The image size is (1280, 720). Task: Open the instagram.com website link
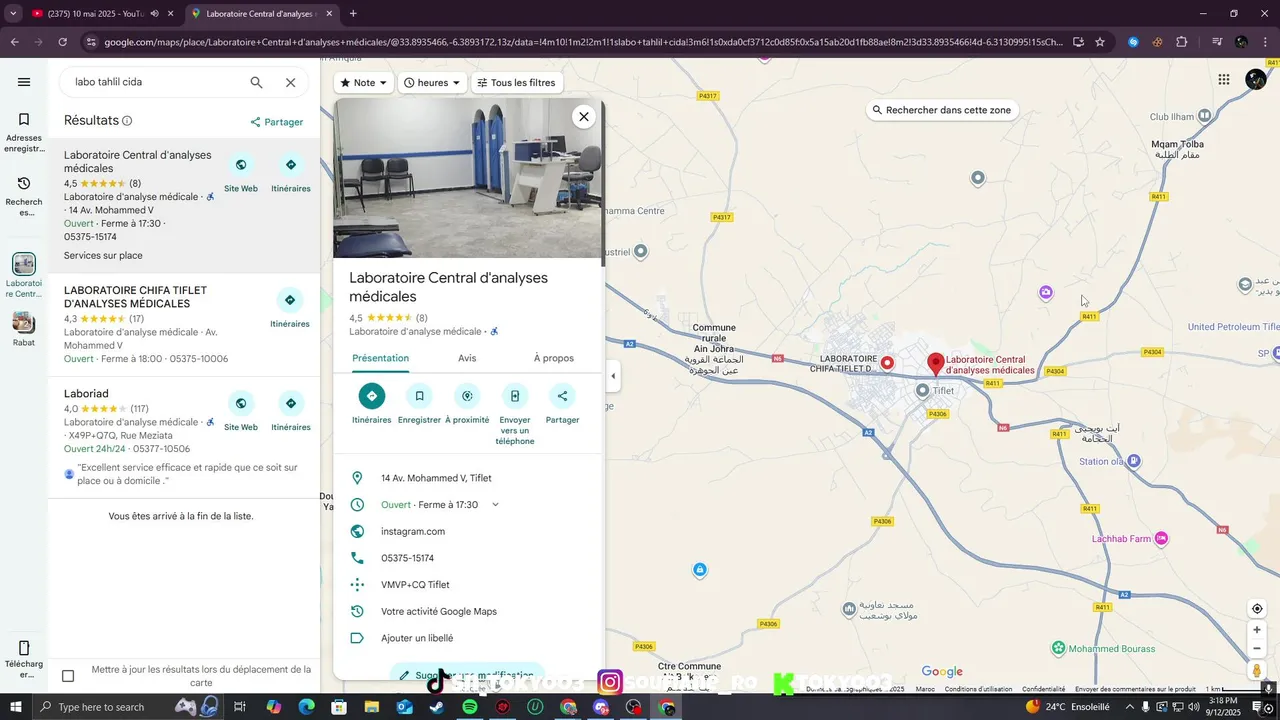[x=413, y=532]
